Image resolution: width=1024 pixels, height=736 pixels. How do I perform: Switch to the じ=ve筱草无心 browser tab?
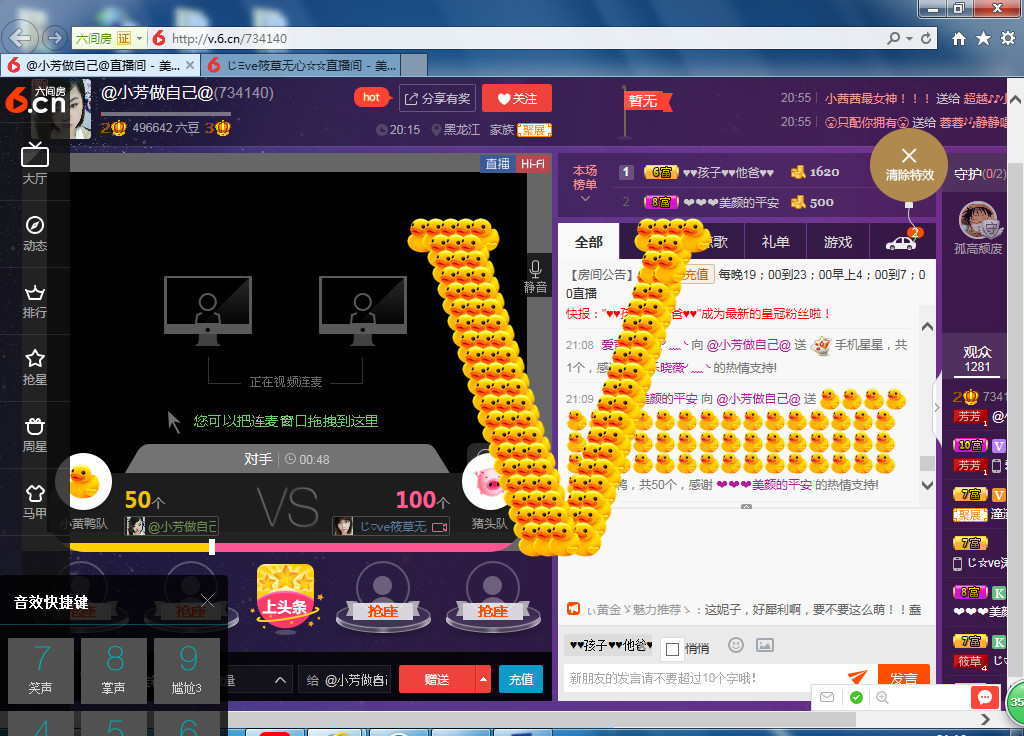(300, 65)
